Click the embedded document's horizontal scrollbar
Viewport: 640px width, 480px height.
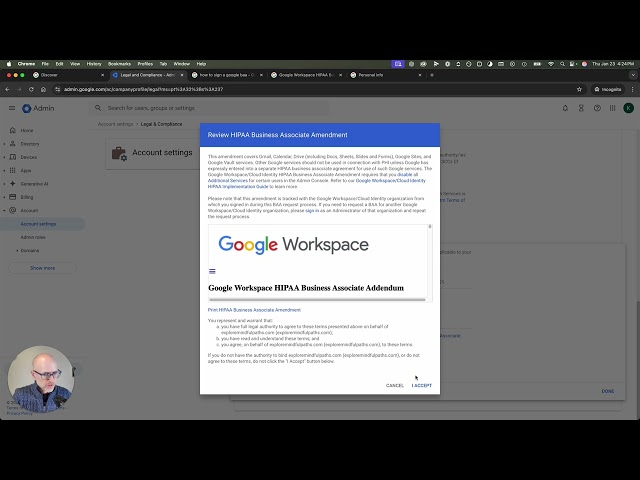[317, 300]
